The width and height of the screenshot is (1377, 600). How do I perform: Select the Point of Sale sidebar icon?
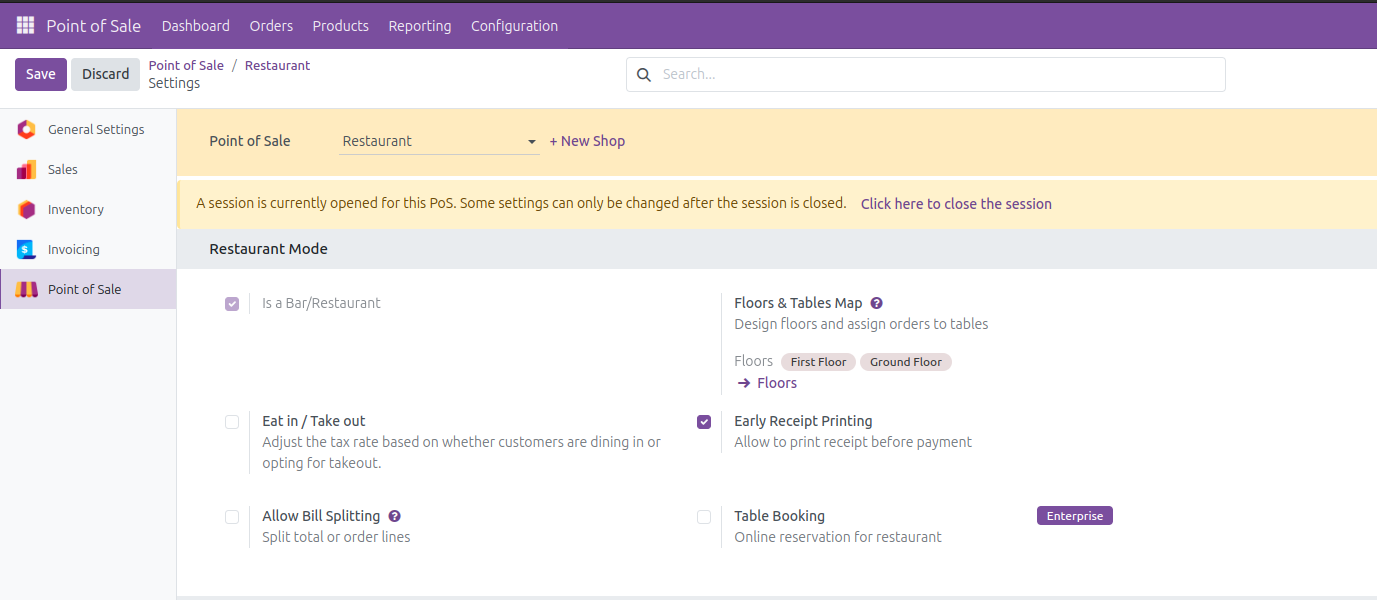pos(26,289)
